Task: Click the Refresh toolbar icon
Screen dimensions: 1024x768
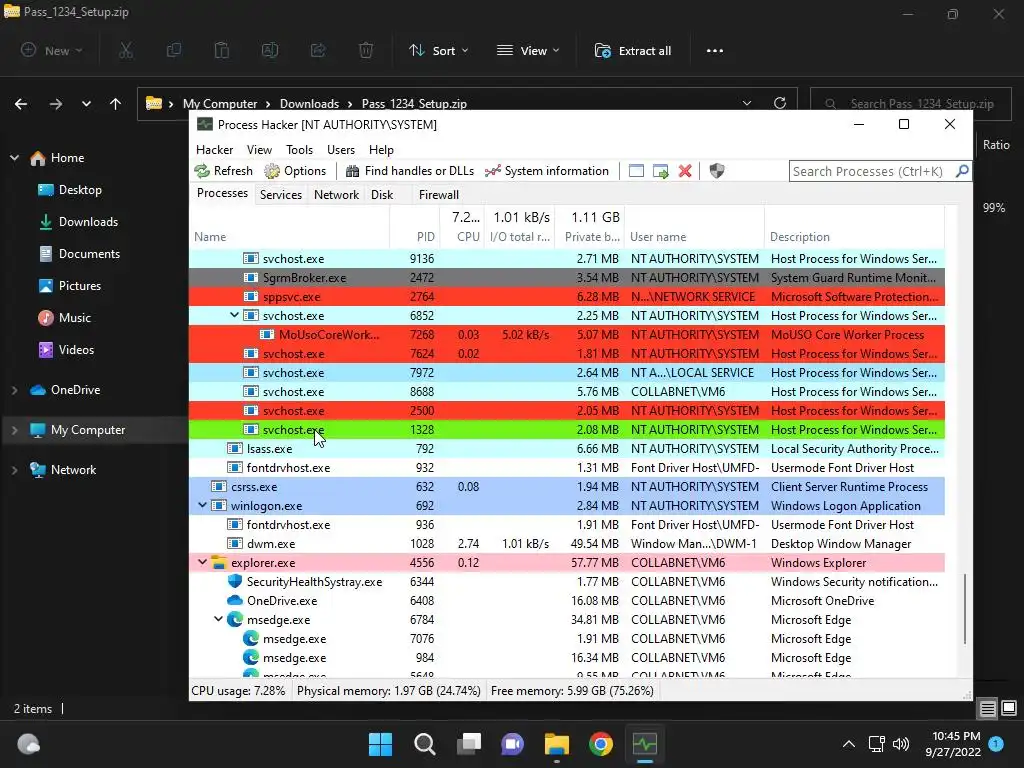Action: 202,171
